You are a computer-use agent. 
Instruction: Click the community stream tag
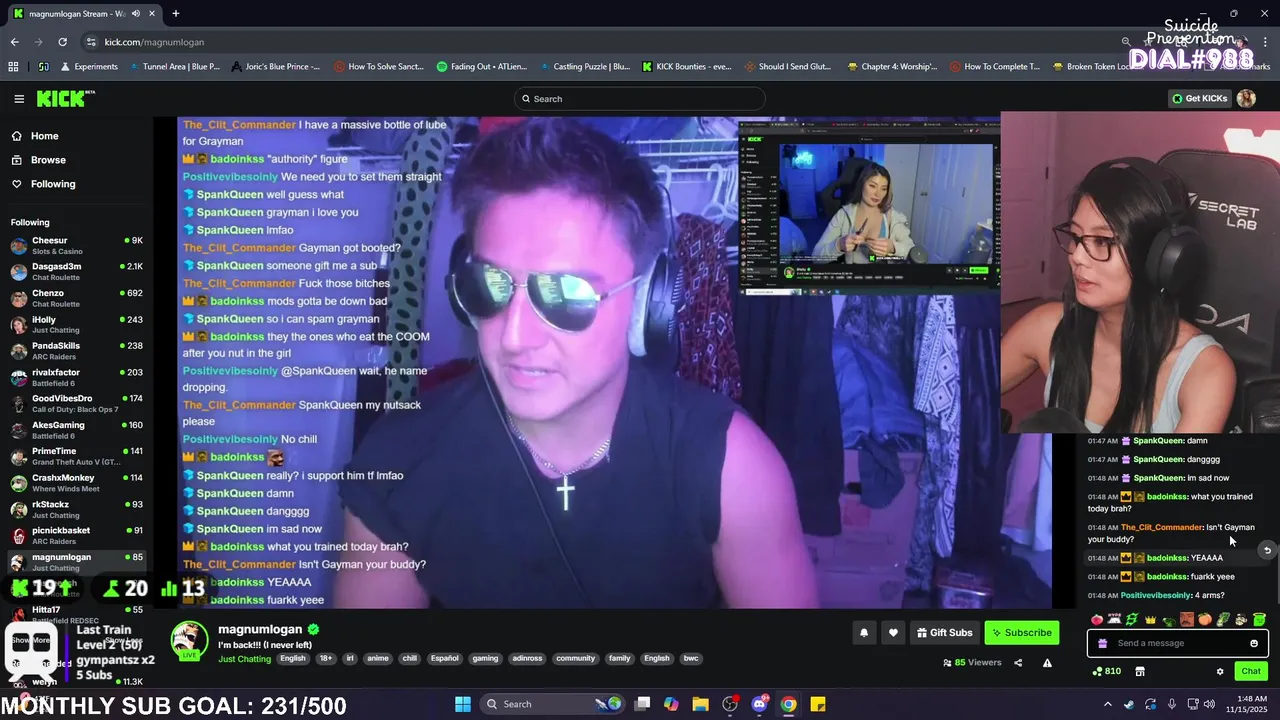(575, 658)
